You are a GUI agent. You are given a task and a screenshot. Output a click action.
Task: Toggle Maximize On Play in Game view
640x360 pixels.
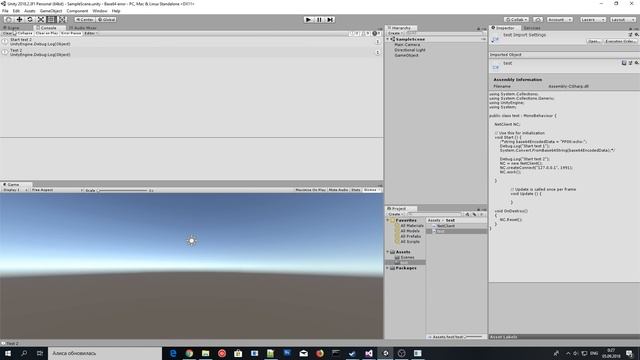point(311,190)
